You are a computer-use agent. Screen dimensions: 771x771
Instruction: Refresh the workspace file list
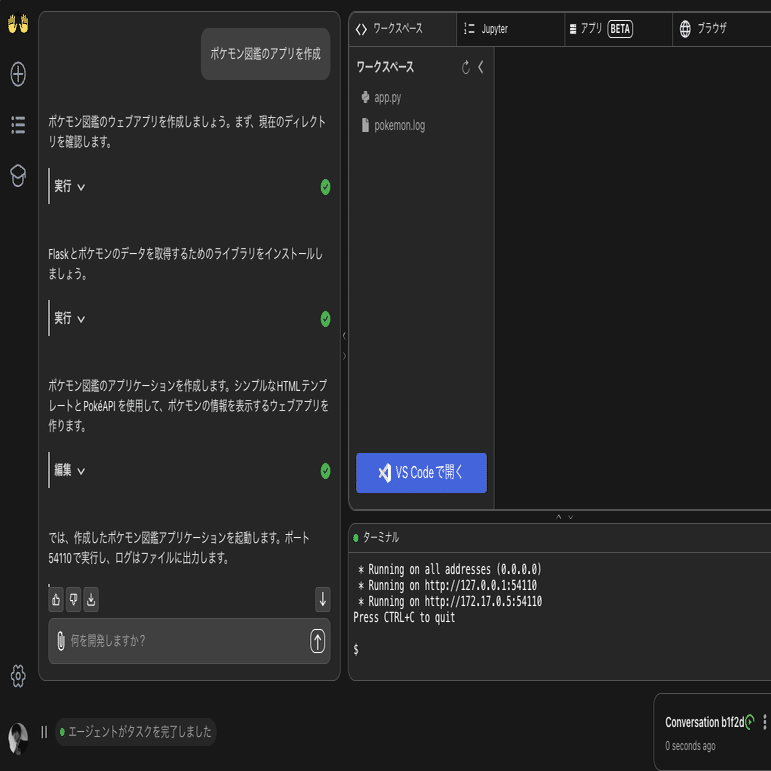(x=466, y=67)
